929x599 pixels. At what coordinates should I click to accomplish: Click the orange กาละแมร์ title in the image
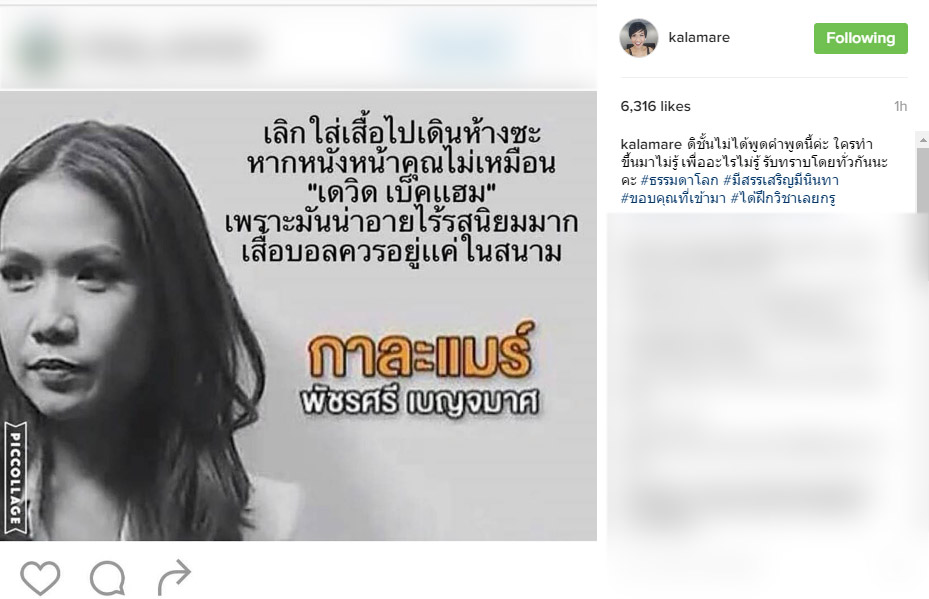[421, 351]
